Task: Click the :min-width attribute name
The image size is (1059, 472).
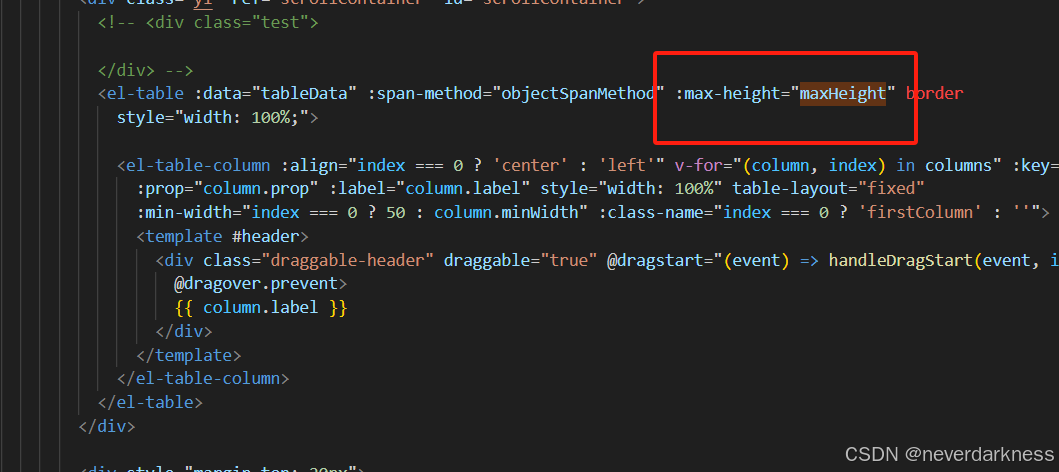Action: [x=184, y=213]
